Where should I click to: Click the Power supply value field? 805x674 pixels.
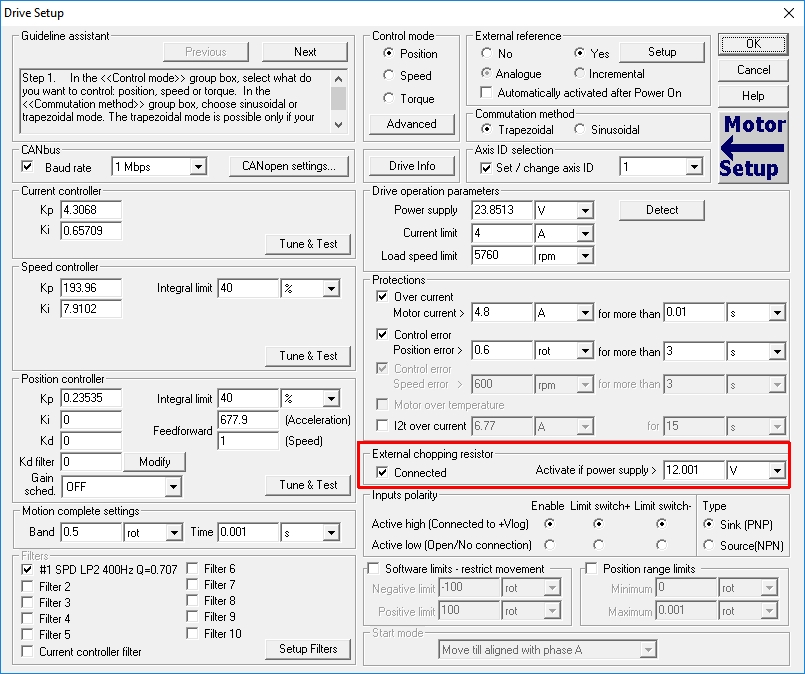pyautogui.click(x=502, y=210)
